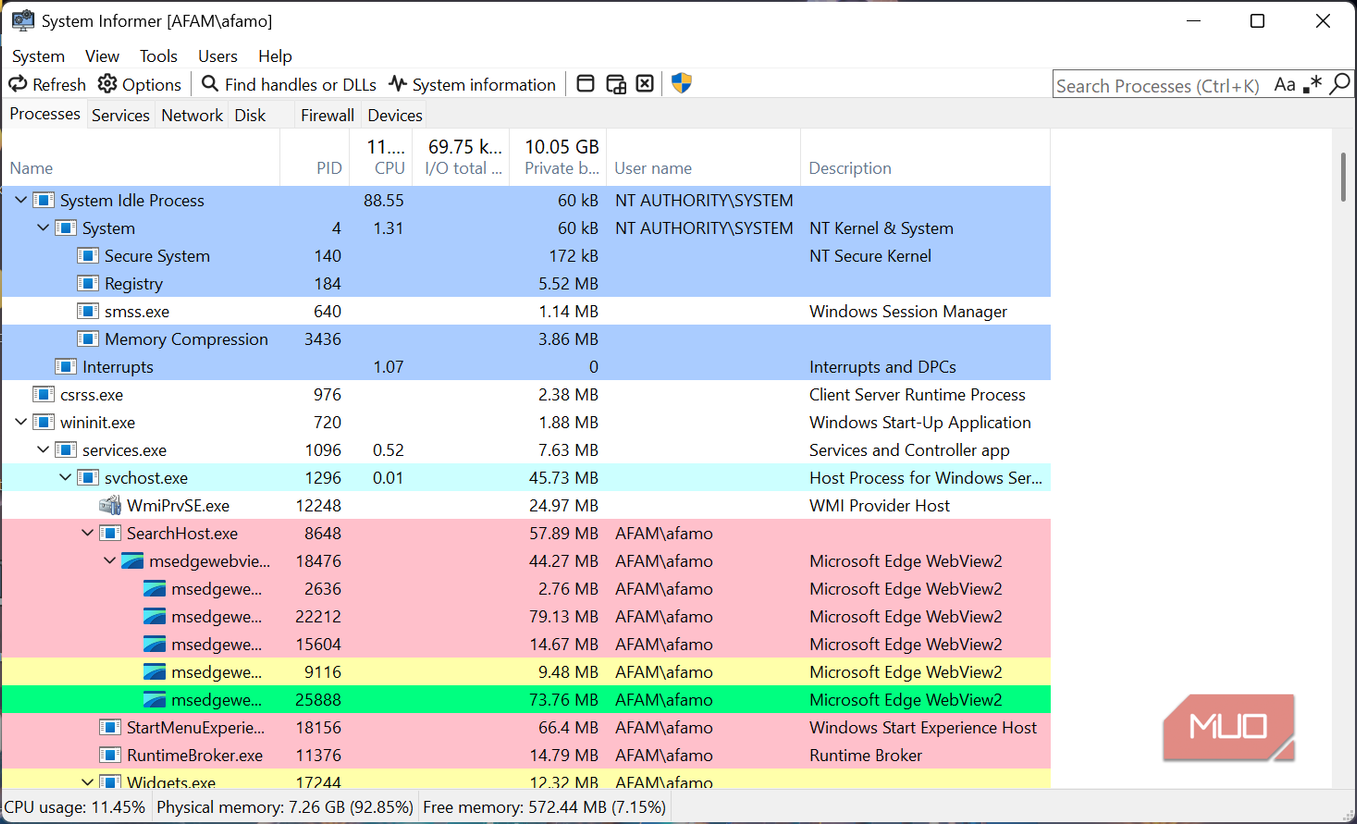Click the search magnifier icon

coord(1339,85)
